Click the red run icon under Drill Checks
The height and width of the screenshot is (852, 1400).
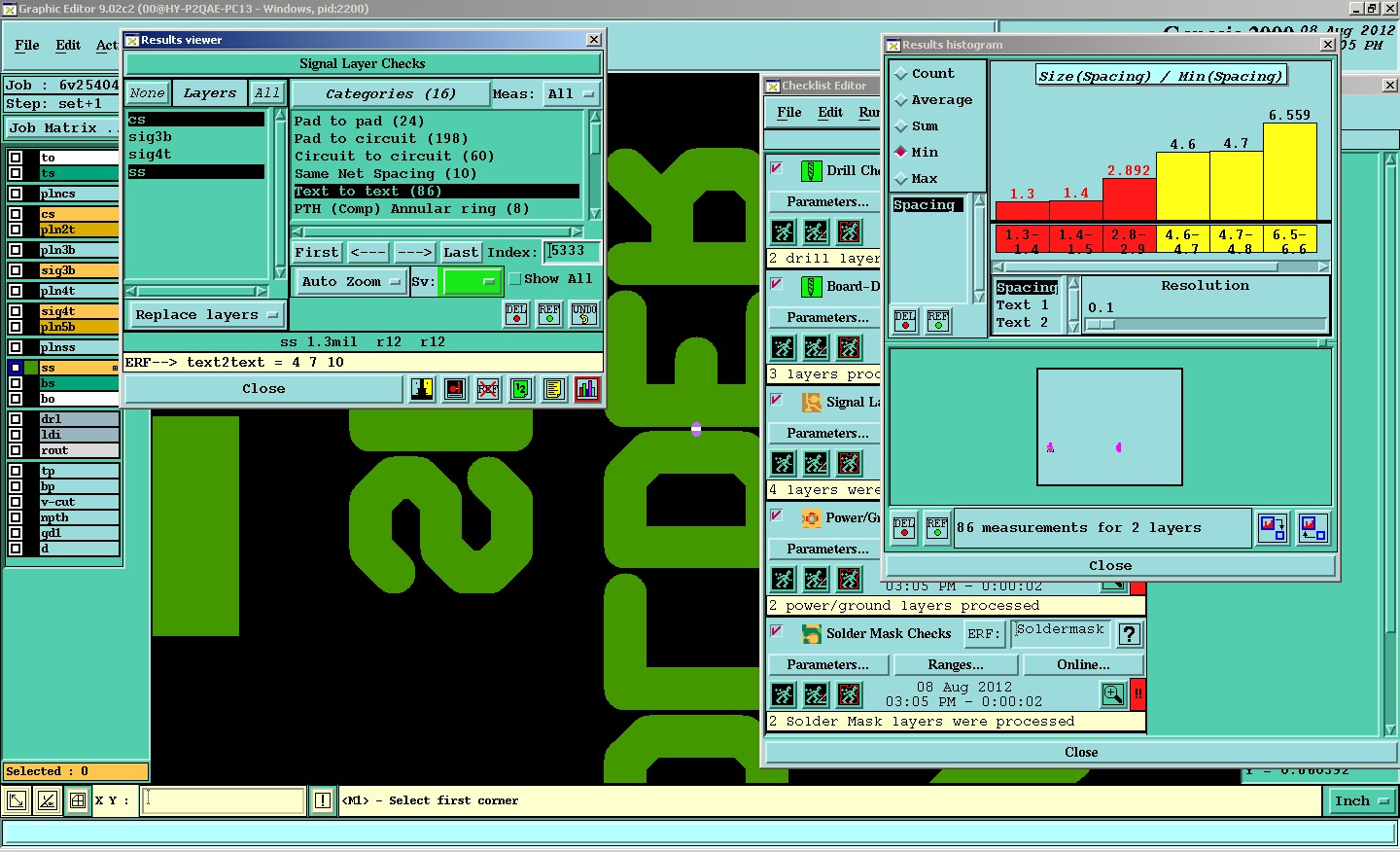849,231
